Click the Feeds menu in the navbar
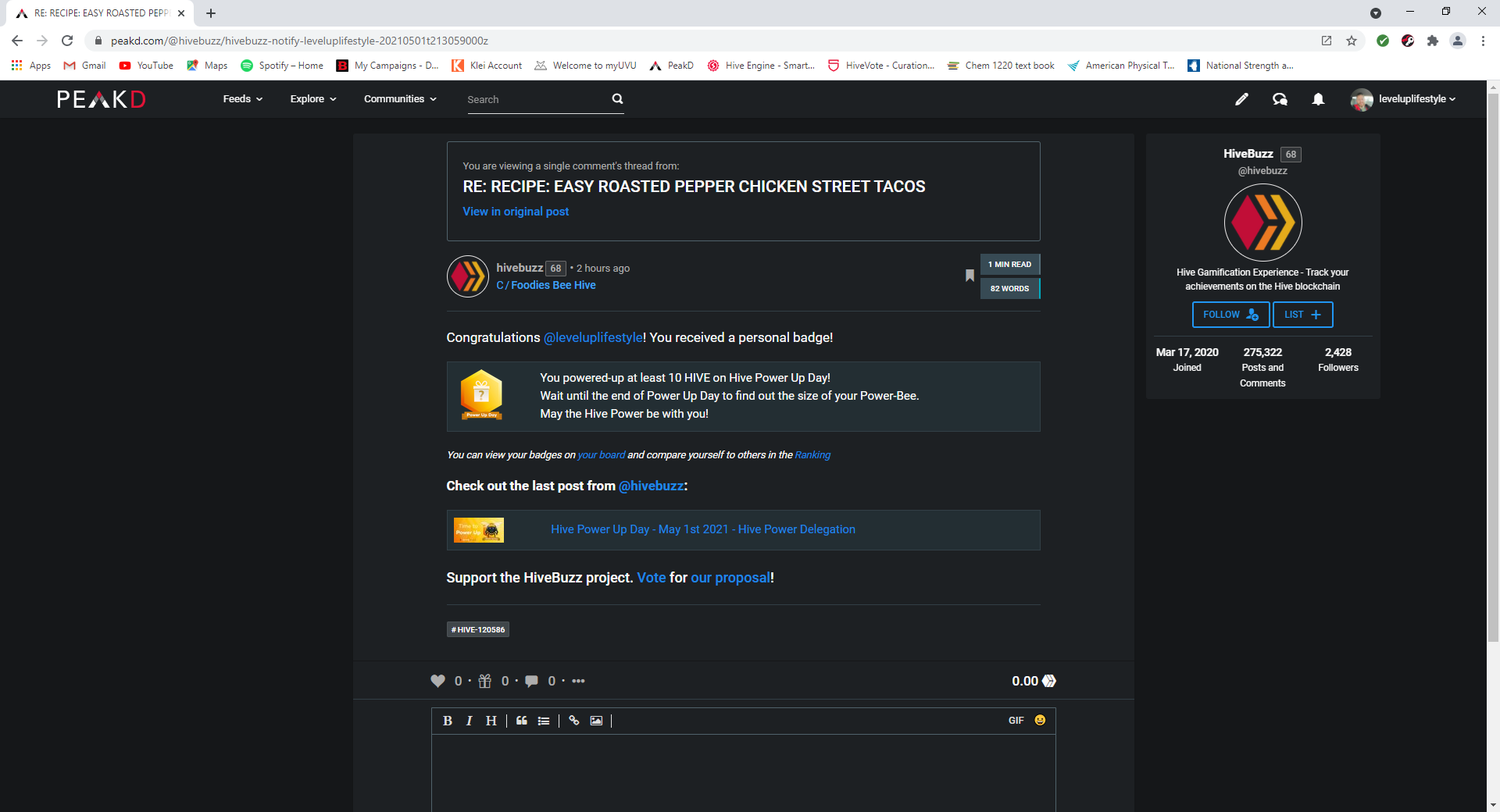The image size is (1500, 812). [x=242, y=99]
